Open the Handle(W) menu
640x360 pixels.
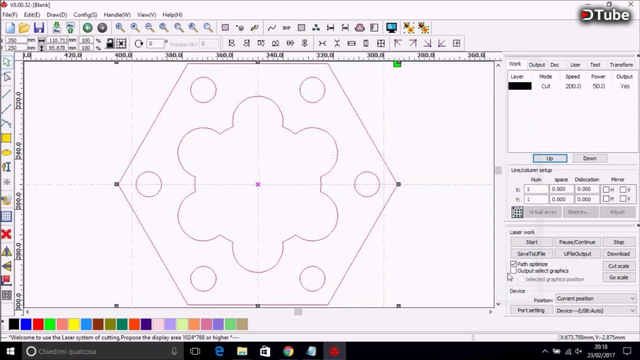click(117, 15)
